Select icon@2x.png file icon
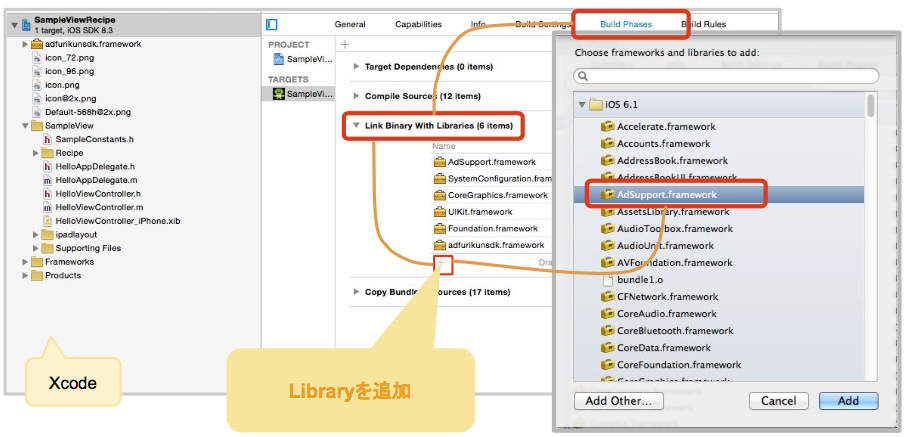The height and width of the screenshot is (437, 907). tap(37, 98)
